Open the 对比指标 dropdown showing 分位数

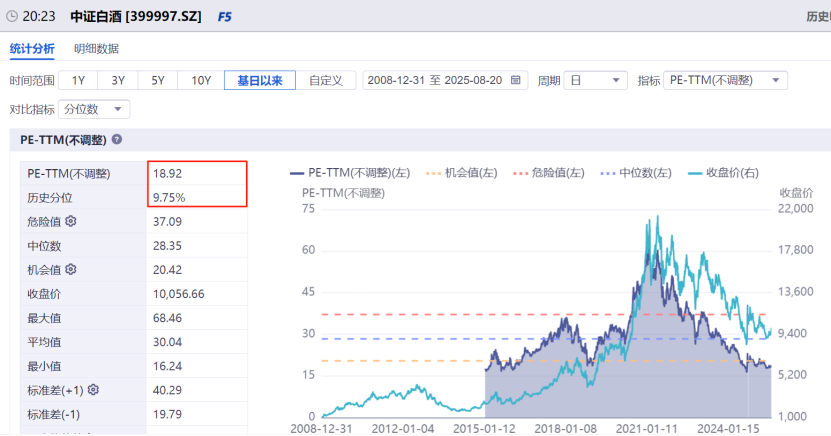click(x=94, y=110)
